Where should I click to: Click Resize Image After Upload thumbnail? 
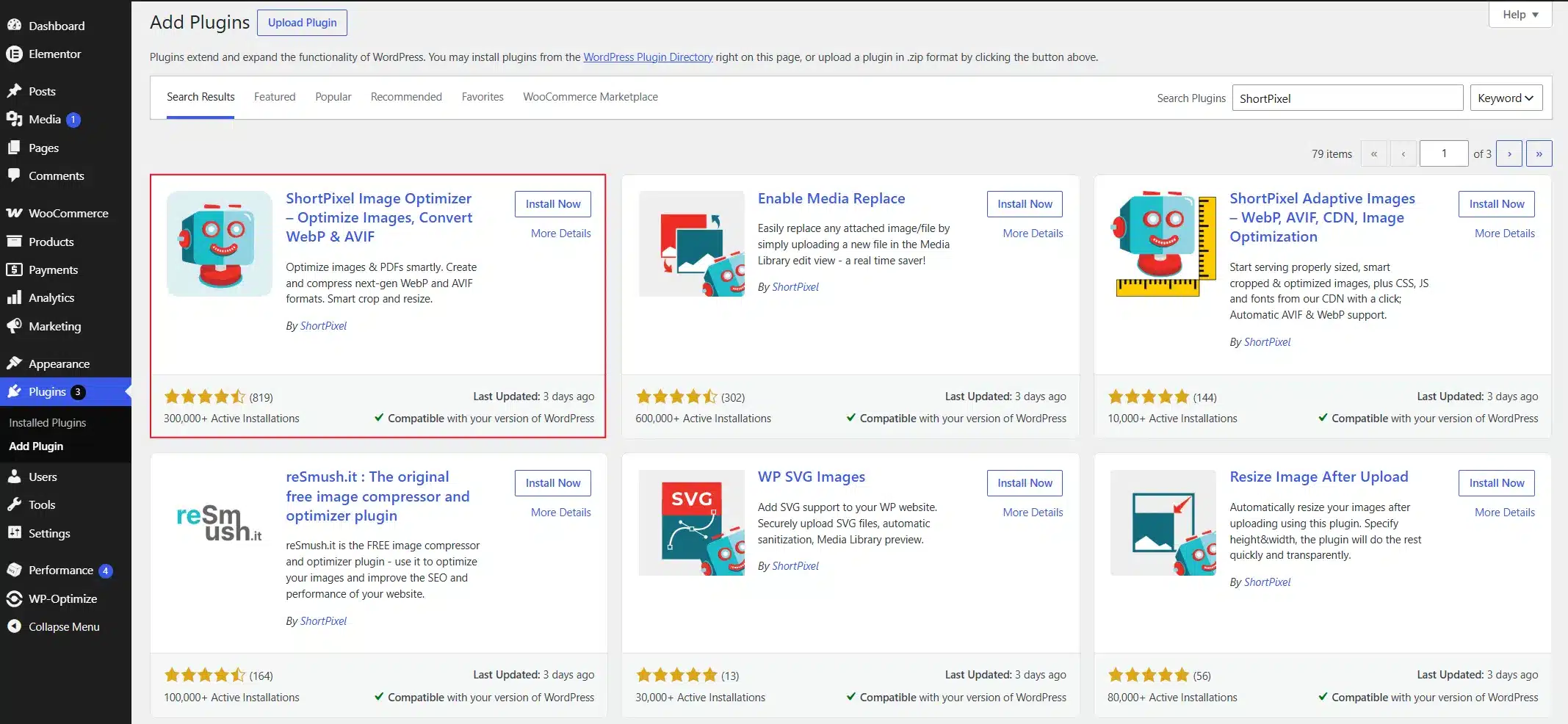[1163, 523]
